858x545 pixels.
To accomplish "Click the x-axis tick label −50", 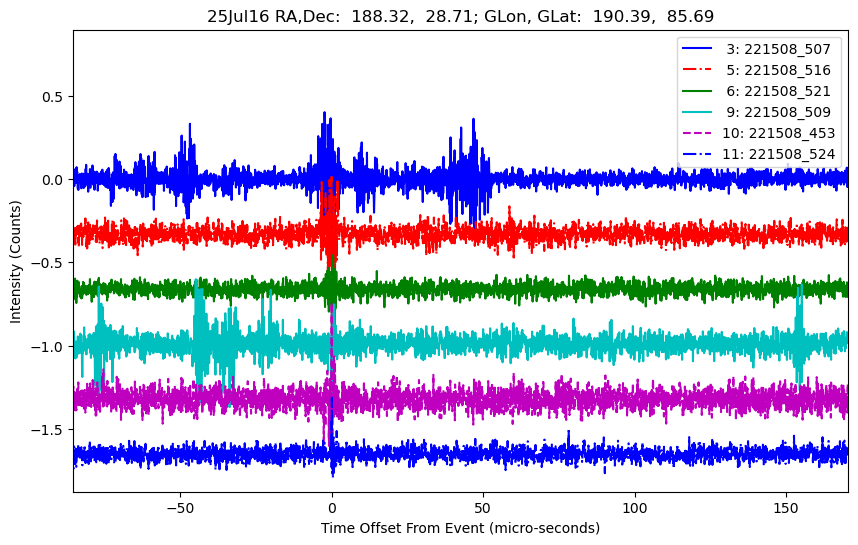I will click(x=181, y=508).
